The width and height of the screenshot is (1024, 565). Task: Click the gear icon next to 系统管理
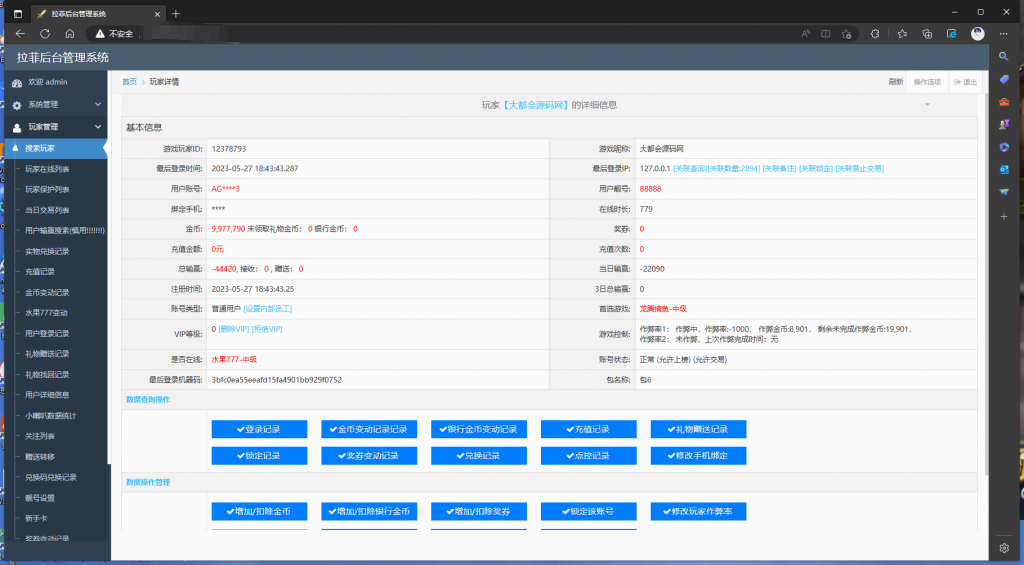click(x=17, y=105)
